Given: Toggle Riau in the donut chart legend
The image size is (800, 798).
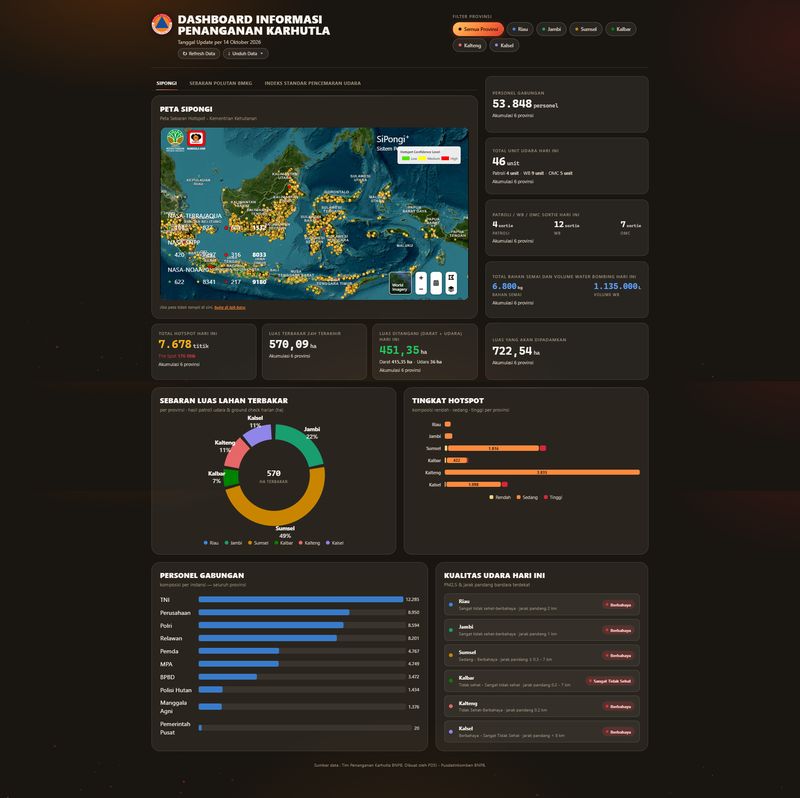Looking at the screenshot, I should tap(211, 543).
